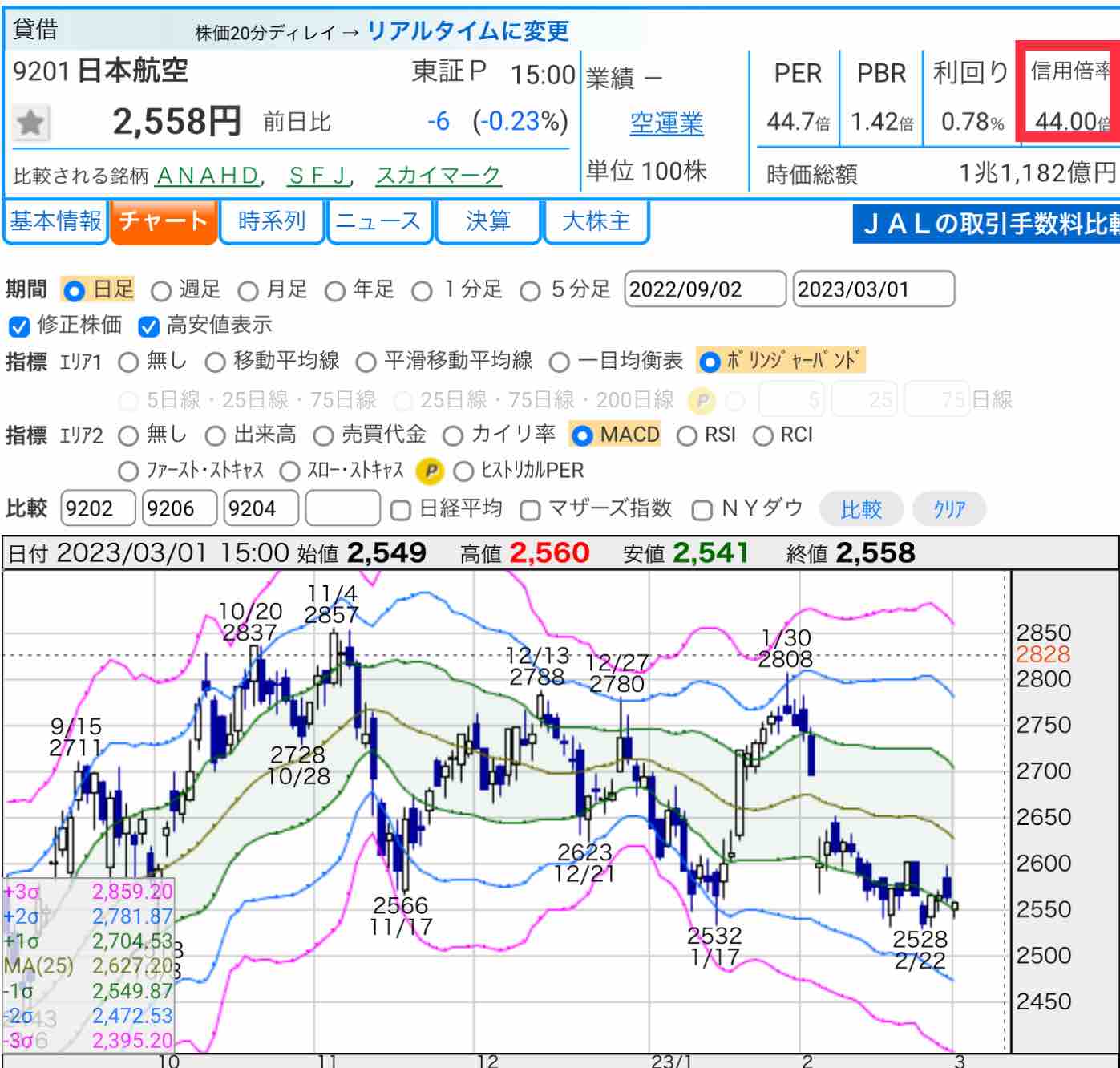Select 年足 period radio button
This screenshot has width=1120, height=1068.
(x=335, y=290)
